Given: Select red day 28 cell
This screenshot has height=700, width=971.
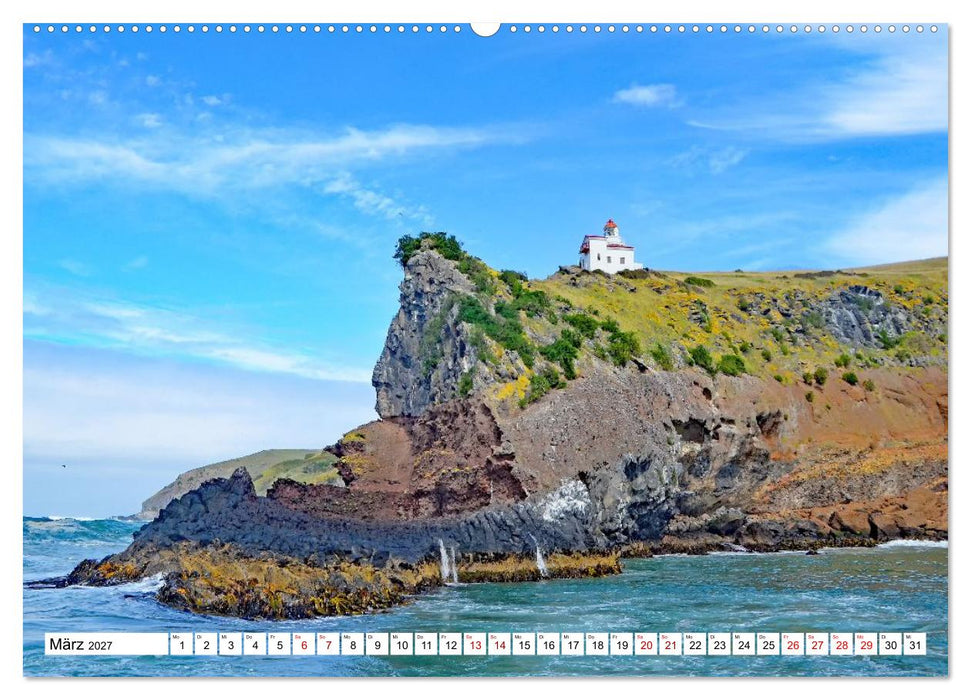Looking at the screenshot, I should pyautogui.click(x=842, y=644).
